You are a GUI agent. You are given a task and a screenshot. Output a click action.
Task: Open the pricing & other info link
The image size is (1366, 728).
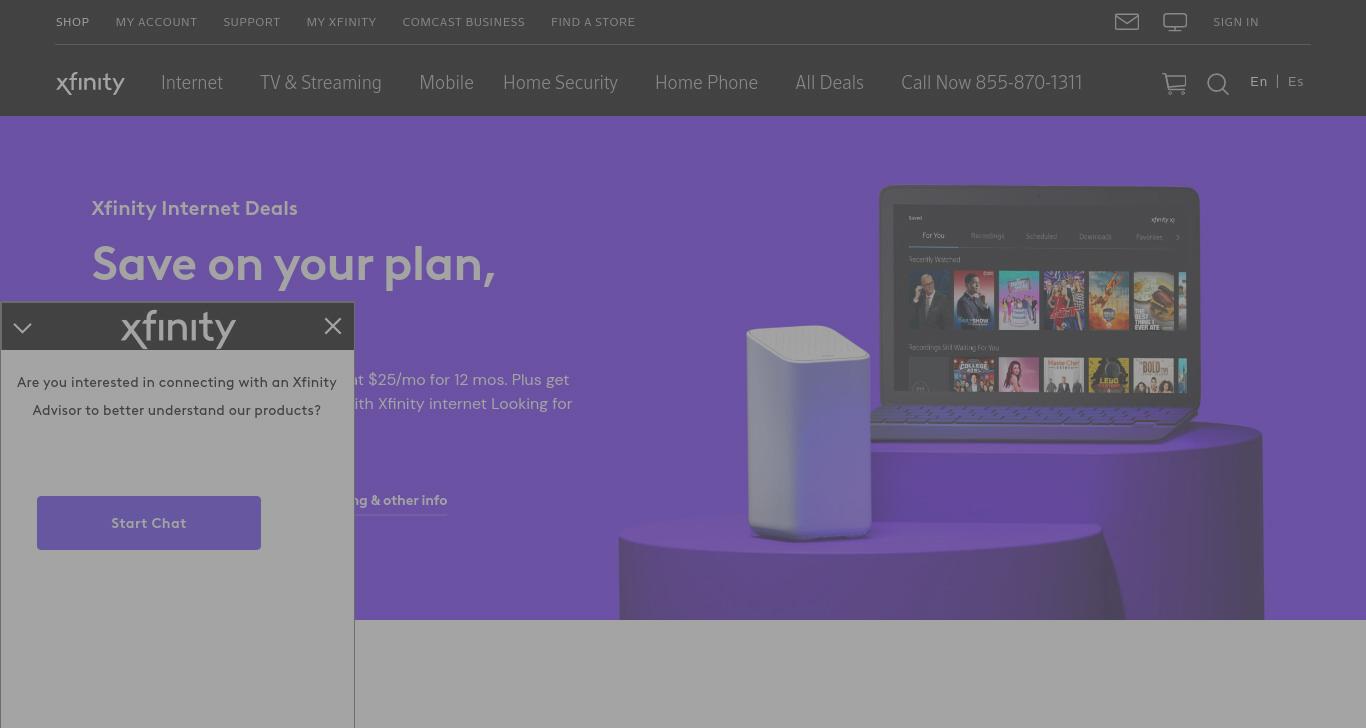pos(401,501)
